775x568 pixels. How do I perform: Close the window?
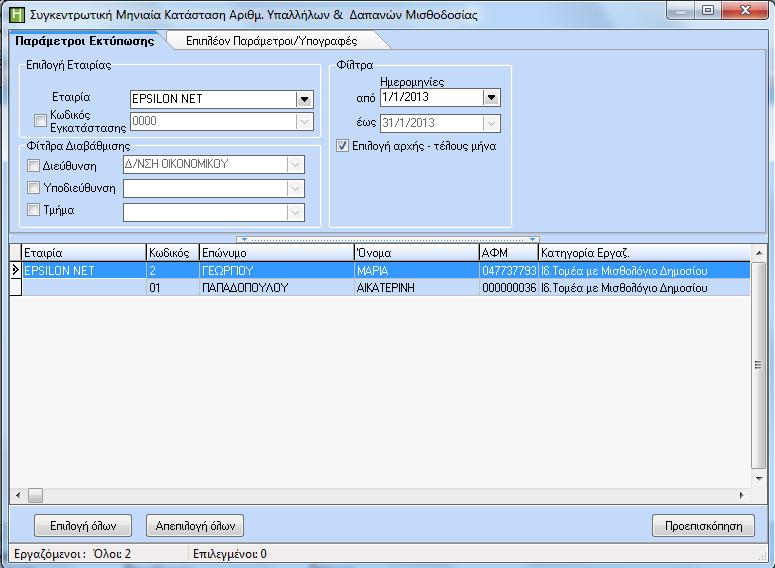(x=745, y=10)
